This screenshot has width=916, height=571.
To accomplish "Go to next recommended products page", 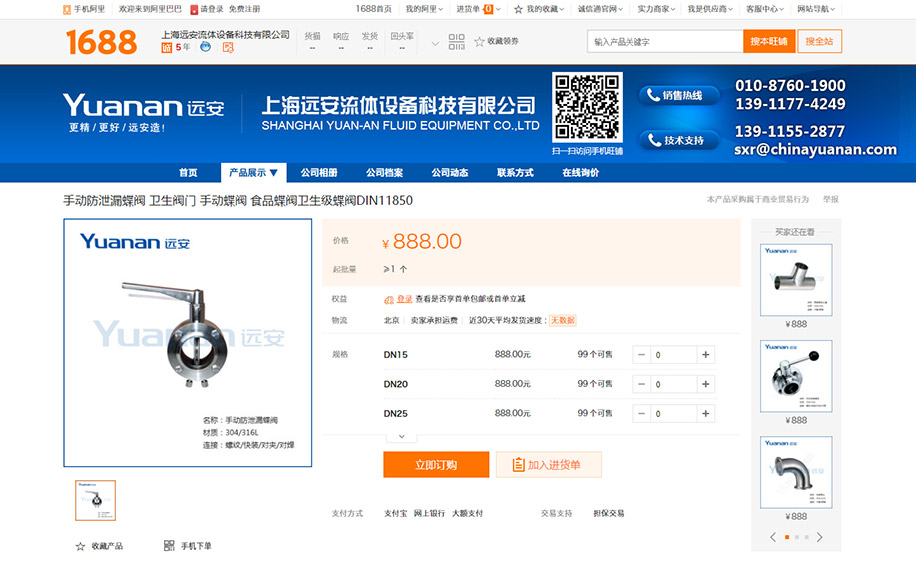I will point(819,537).
